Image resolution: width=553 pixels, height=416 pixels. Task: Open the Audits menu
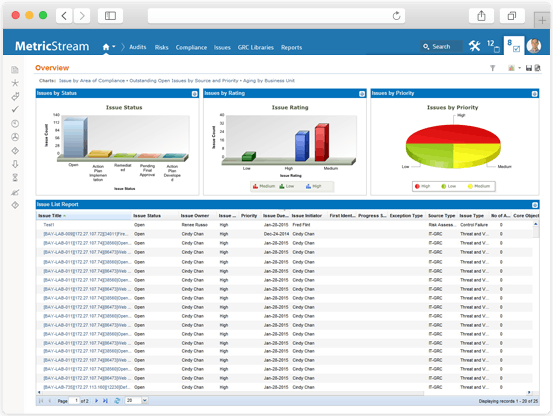138,47
